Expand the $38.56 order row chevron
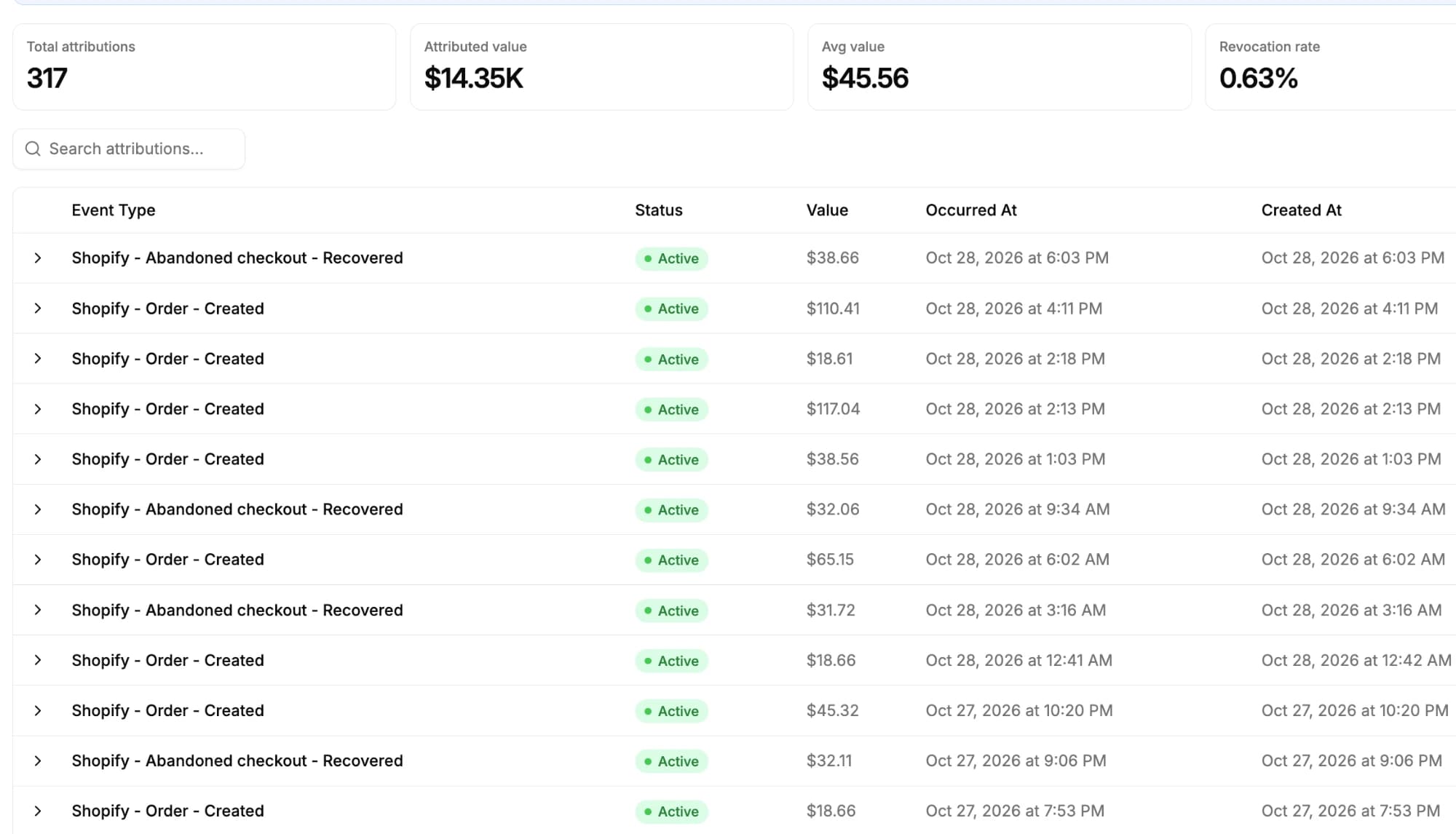Screen dimensions: 1456x834 [x=38, y=459]
